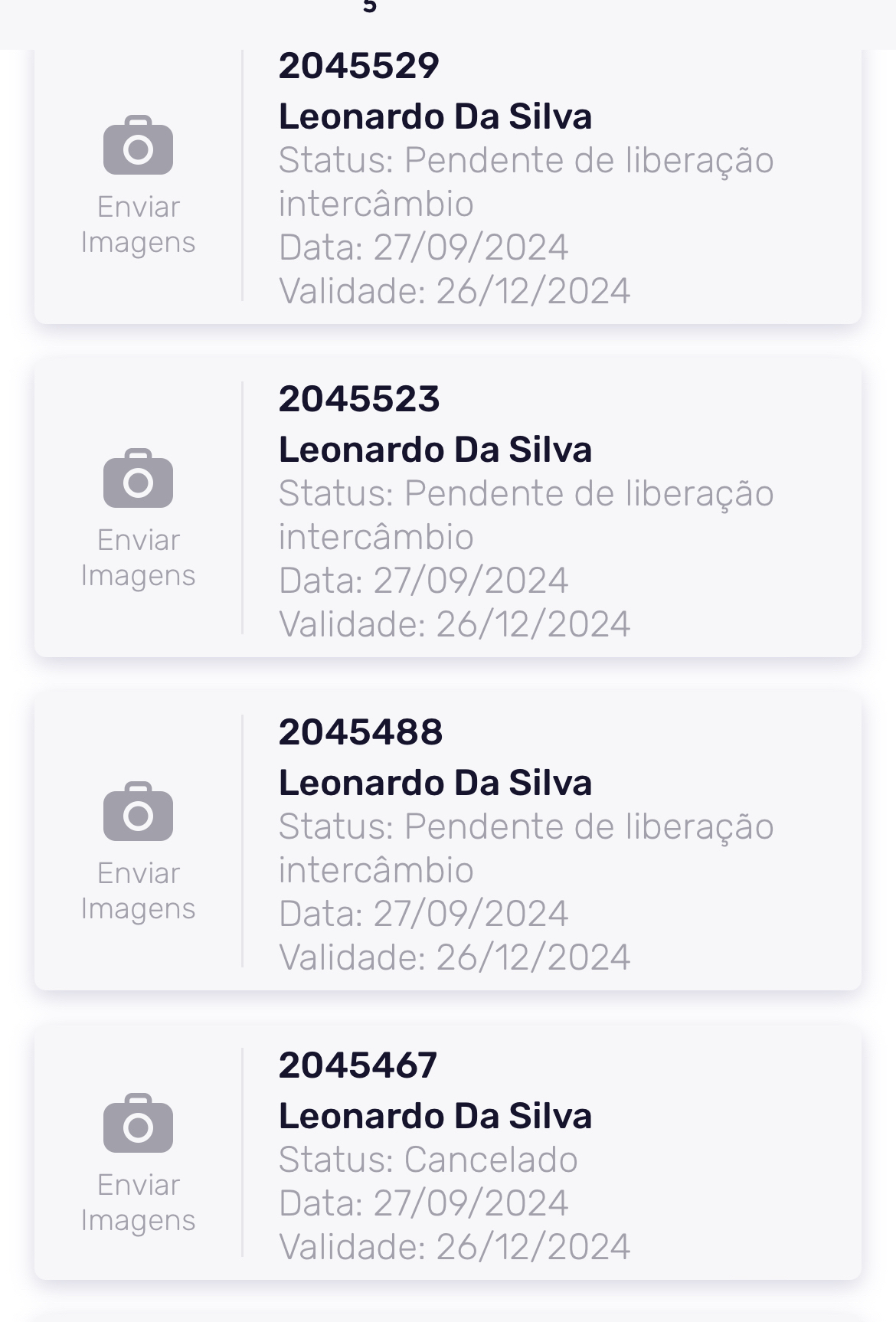This screenshot has height=1322, width=896.
Task: Open order number 2045488
Action: click(x=360, y=732)
